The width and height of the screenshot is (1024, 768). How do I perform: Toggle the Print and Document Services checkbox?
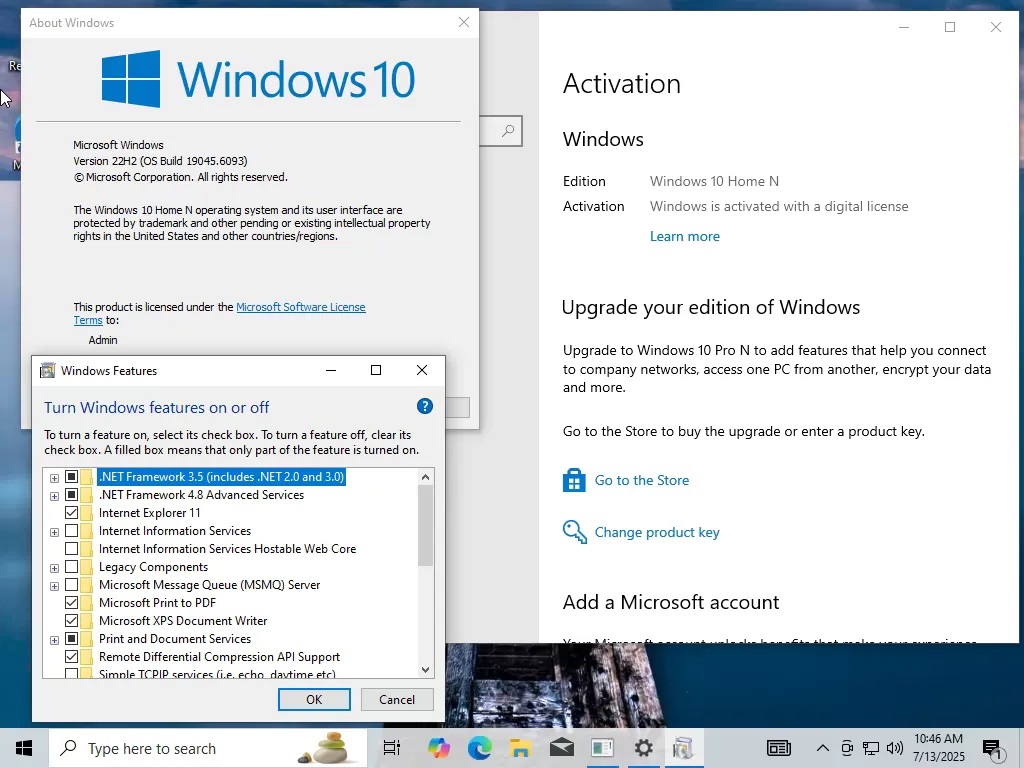(71, 639)
